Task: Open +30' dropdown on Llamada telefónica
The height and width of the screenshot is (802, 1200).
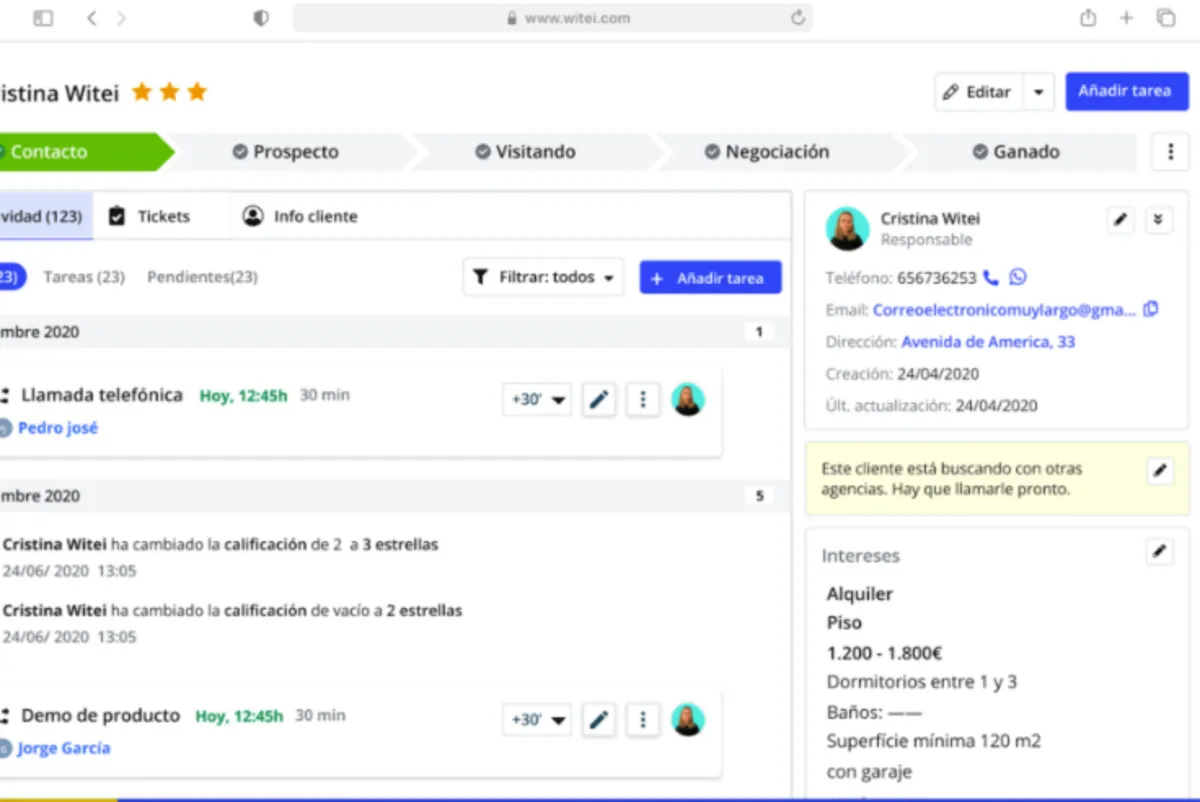Action: [x=538, y=400]
